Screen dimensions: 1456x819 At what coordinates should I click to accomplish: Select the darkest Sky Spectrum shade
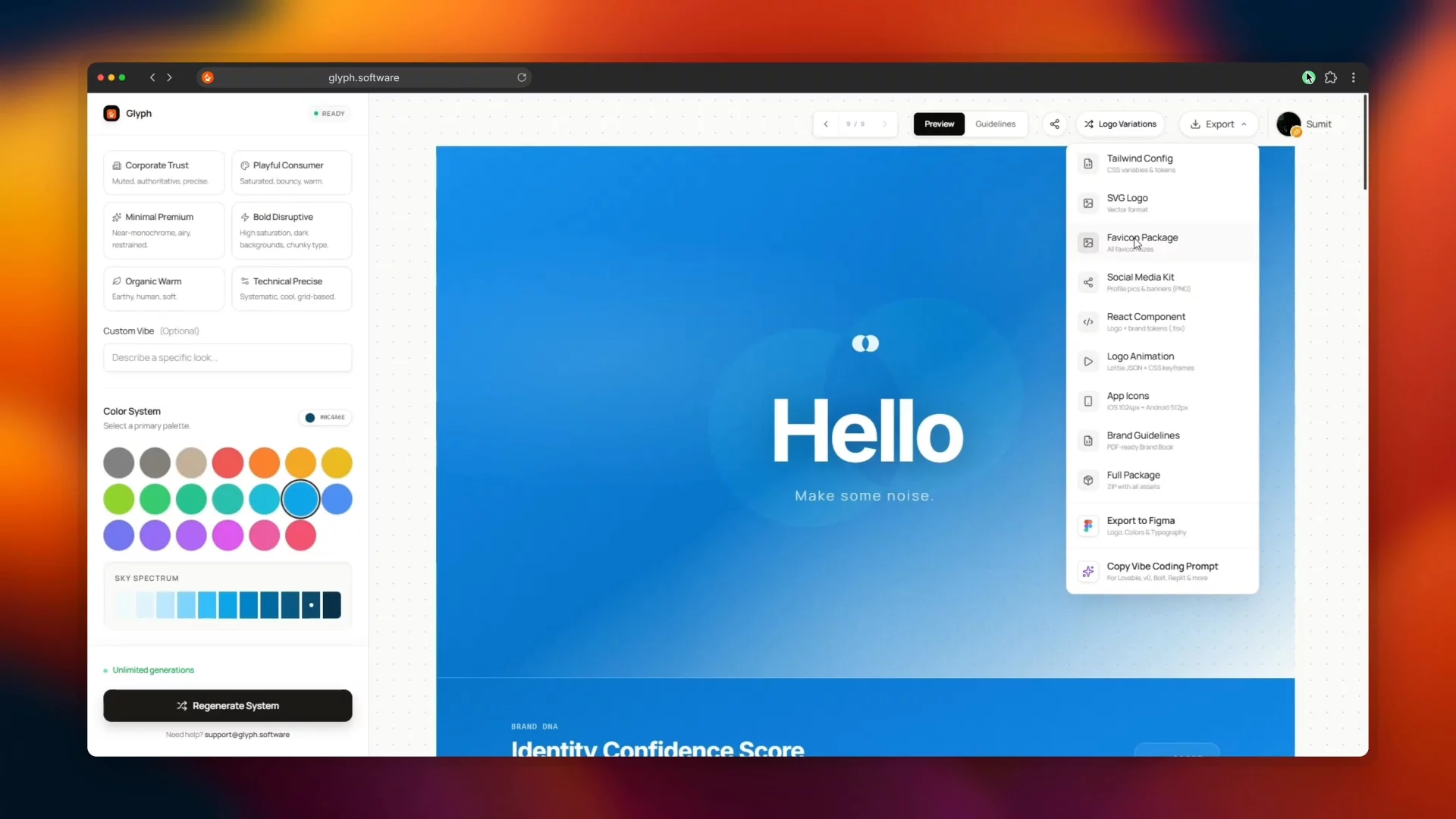(331, 605)
